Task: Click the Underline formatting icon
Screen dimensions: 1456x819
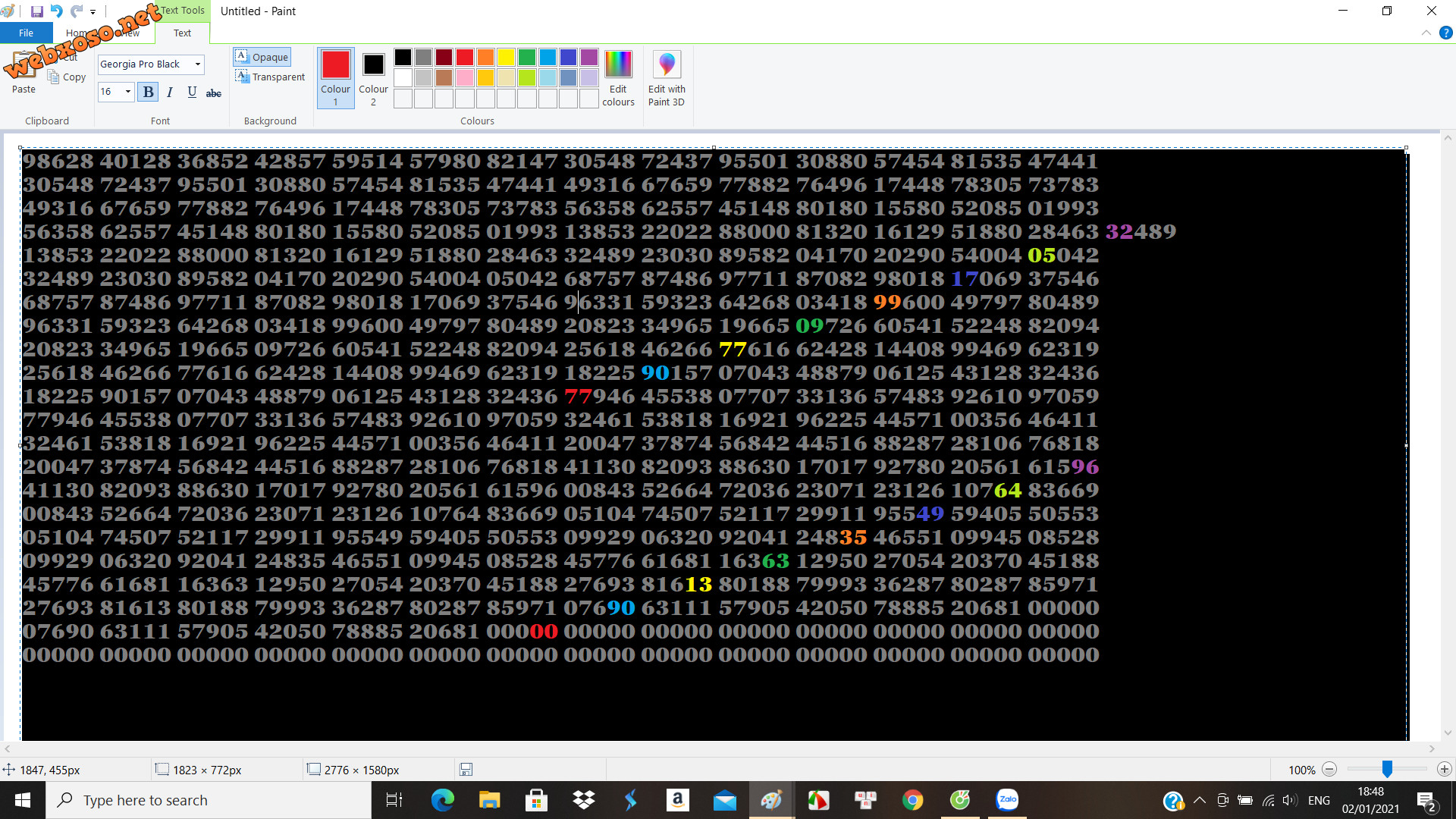Action: pos(191,92)
